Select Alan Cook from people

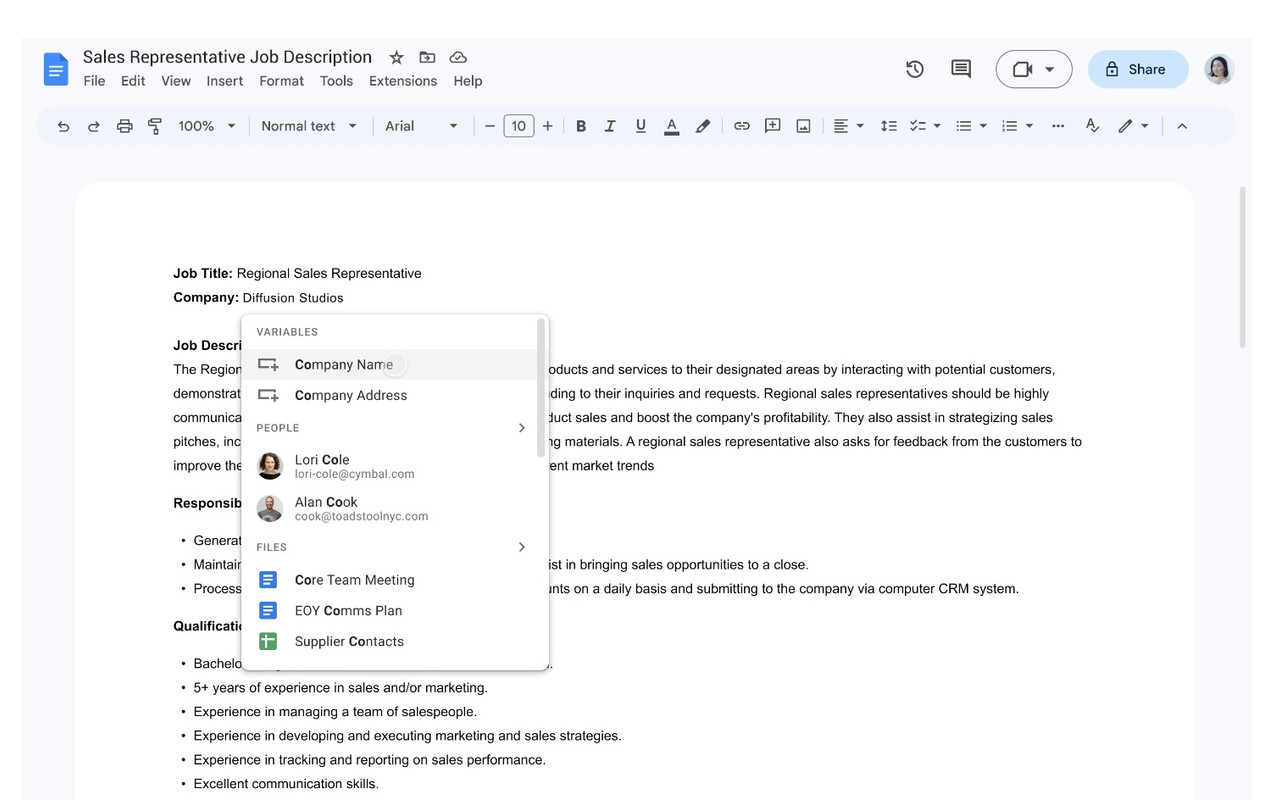pyautogui.click(x=390, y=508)
